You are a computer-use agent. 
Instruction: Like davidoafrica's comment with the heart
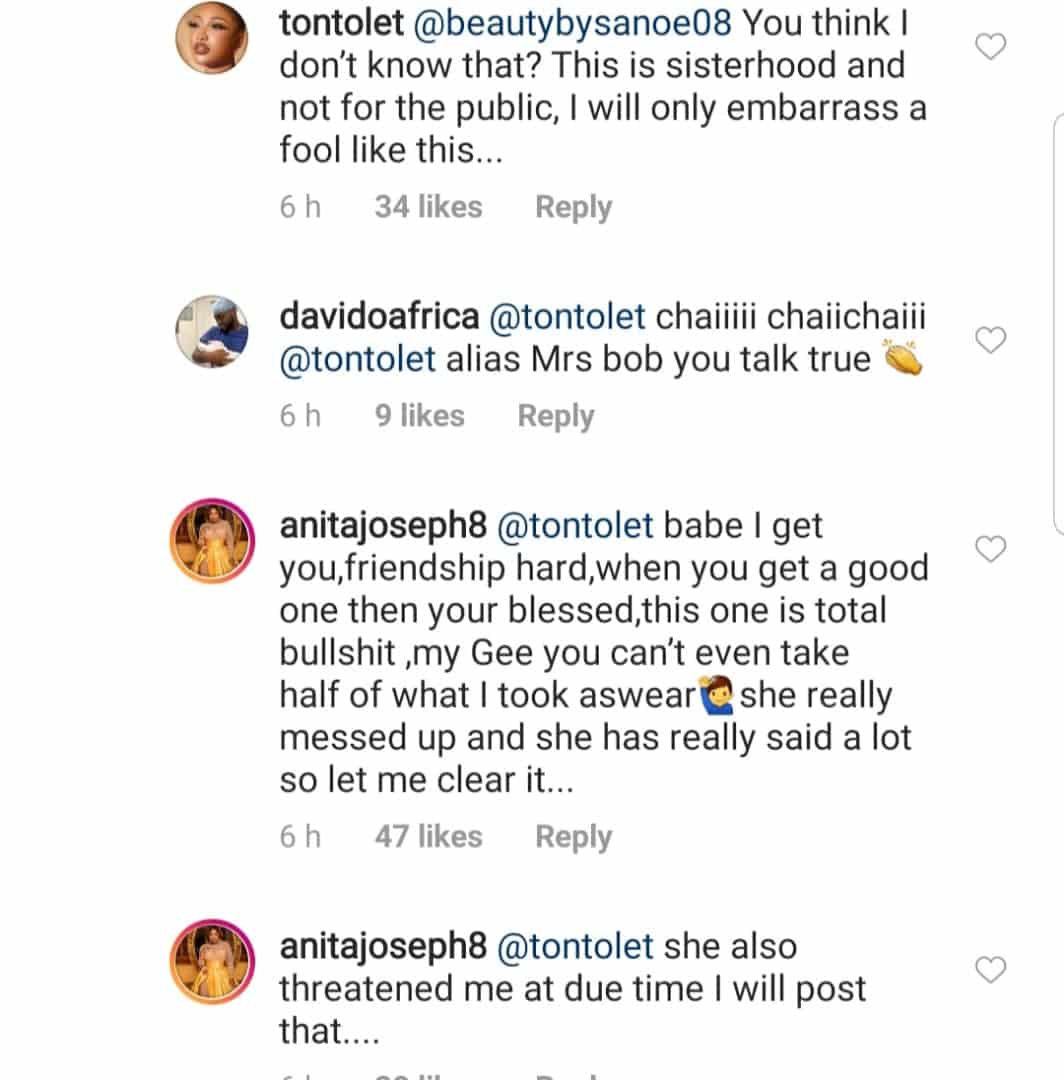click(x=990, y=341)
